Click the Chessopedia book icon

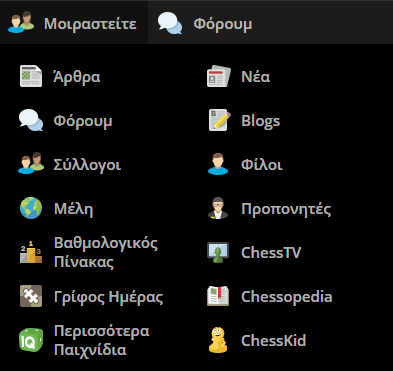pos(218,296)
